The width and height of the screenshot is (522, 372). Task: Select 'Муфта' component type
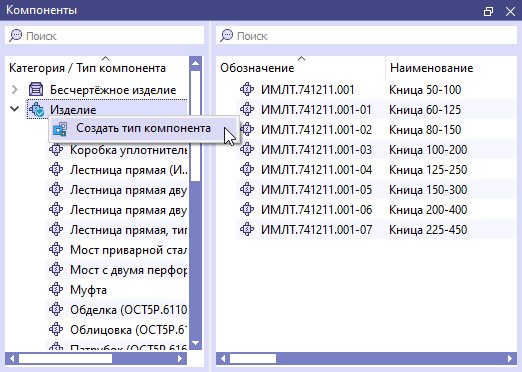88,290
